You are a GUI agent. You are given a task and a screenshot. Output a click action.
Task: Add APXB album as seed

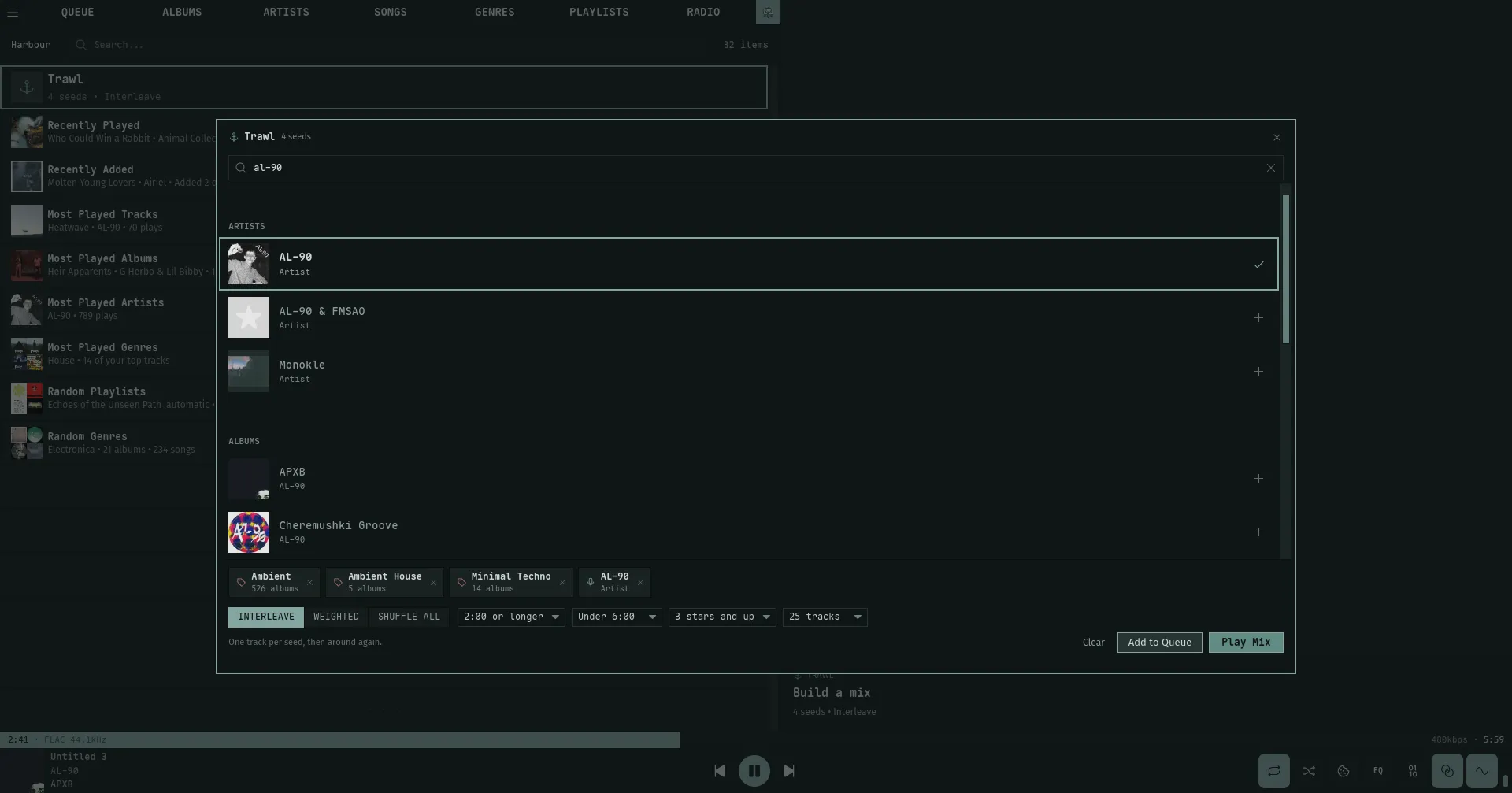tap(1258, 479)
